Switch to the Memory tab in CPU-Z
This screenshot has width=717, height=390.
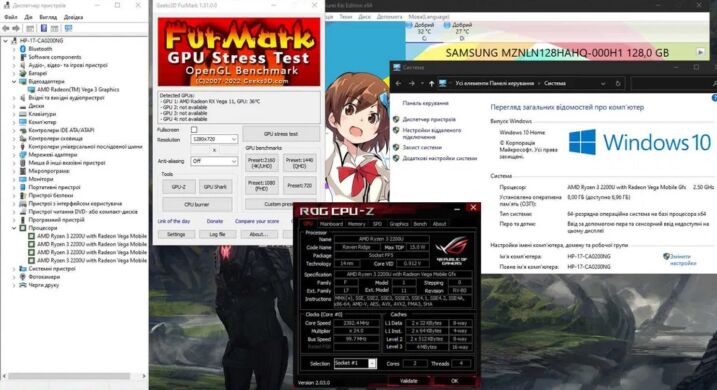point(356,224)
